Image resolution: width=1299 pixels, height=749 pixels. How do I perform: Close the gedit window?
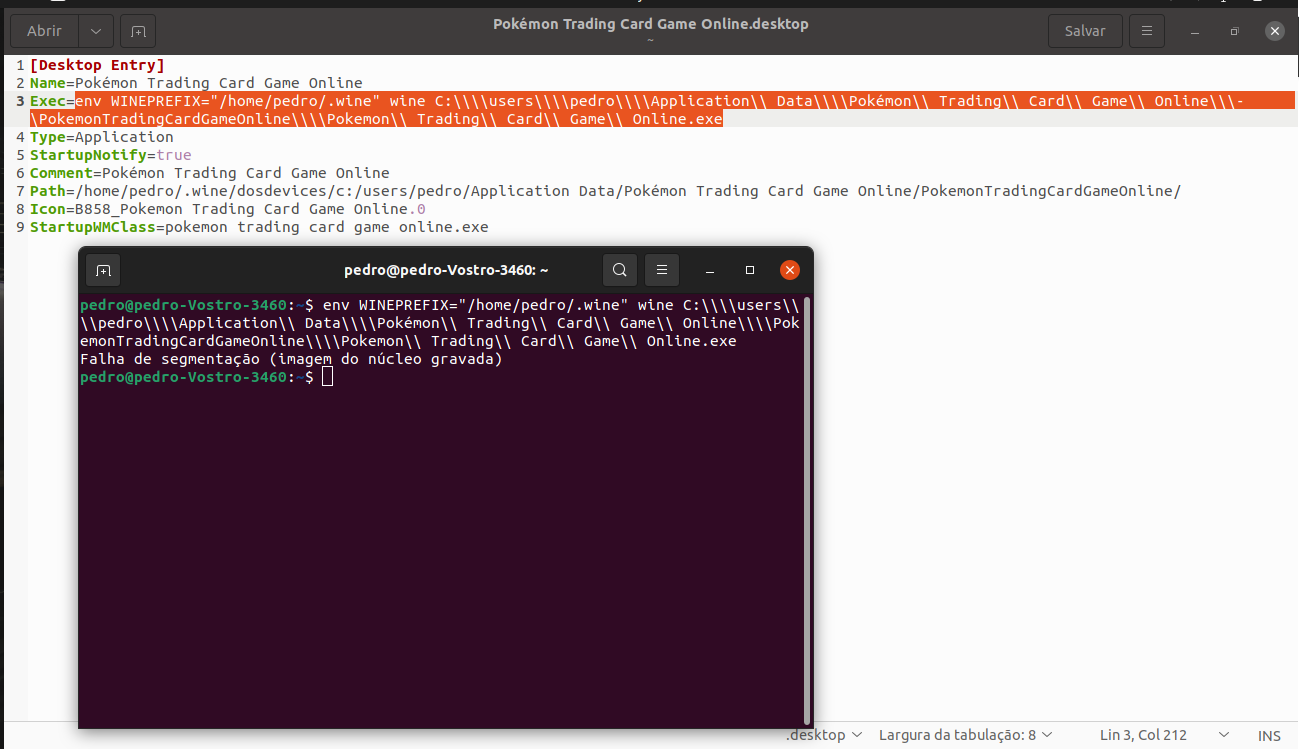point(1274,32)
